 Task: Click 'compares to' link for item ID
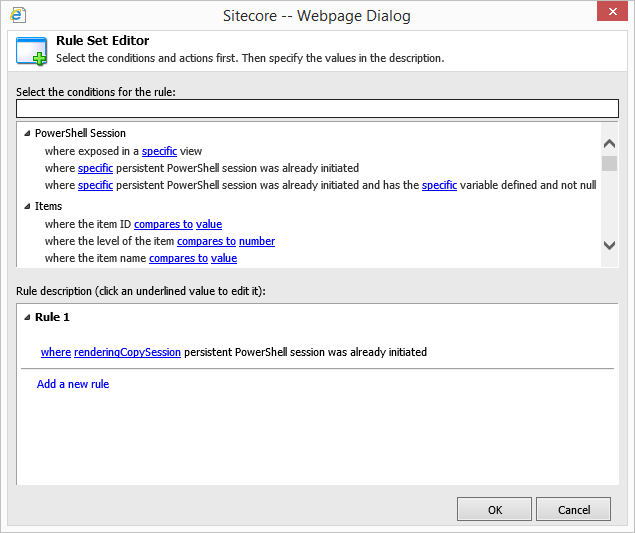163,224
